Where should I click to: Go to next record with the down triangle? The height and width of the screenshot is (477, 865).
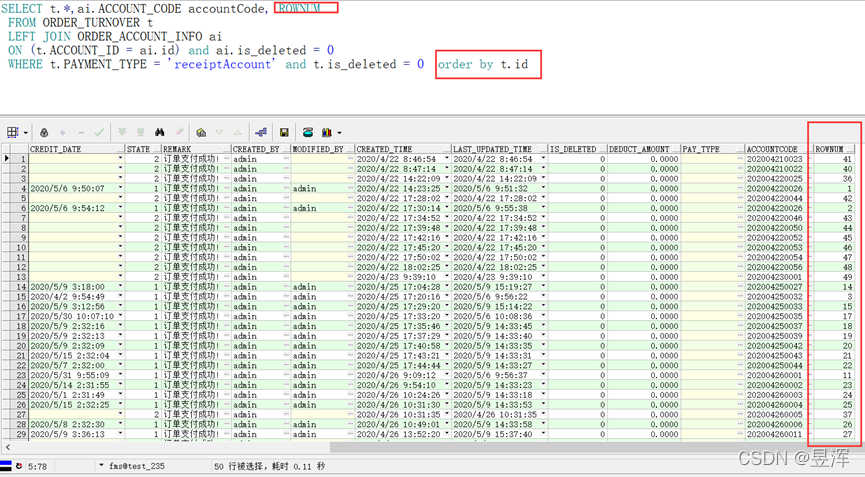click(220, 132)
